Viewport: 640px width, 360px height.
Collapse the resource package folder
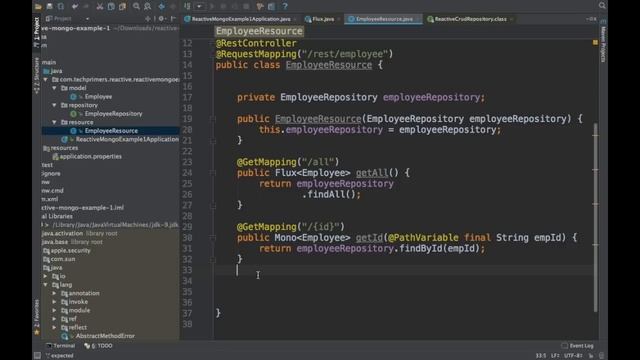click(54, 122)
